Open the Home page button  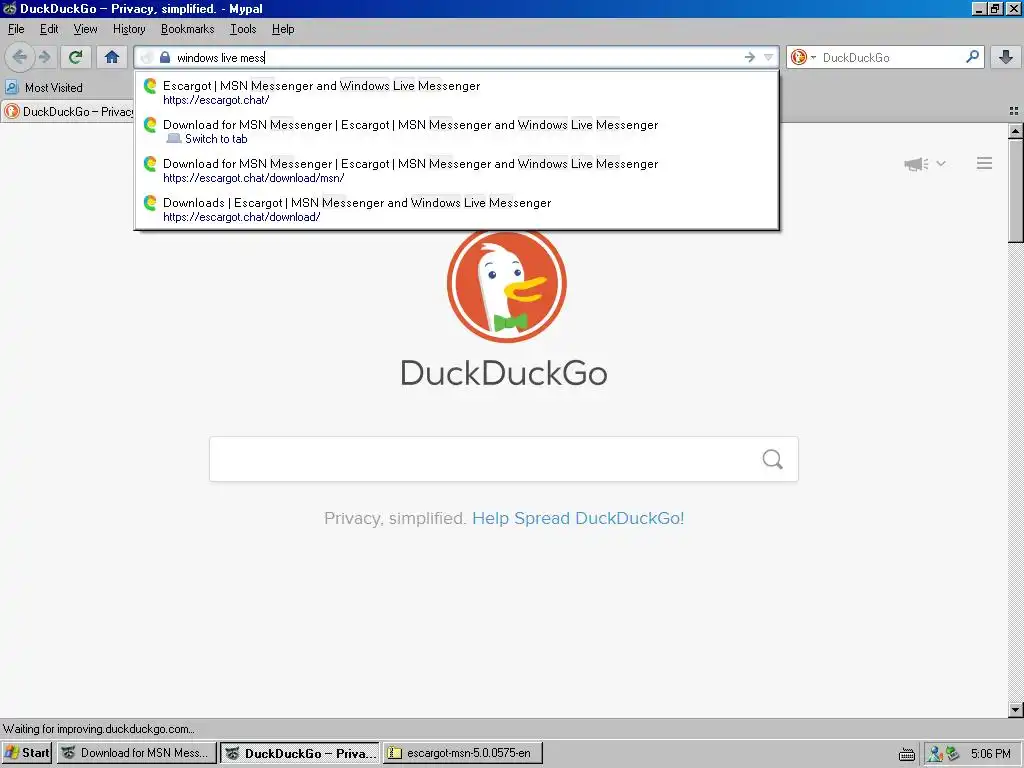point(112,57)
